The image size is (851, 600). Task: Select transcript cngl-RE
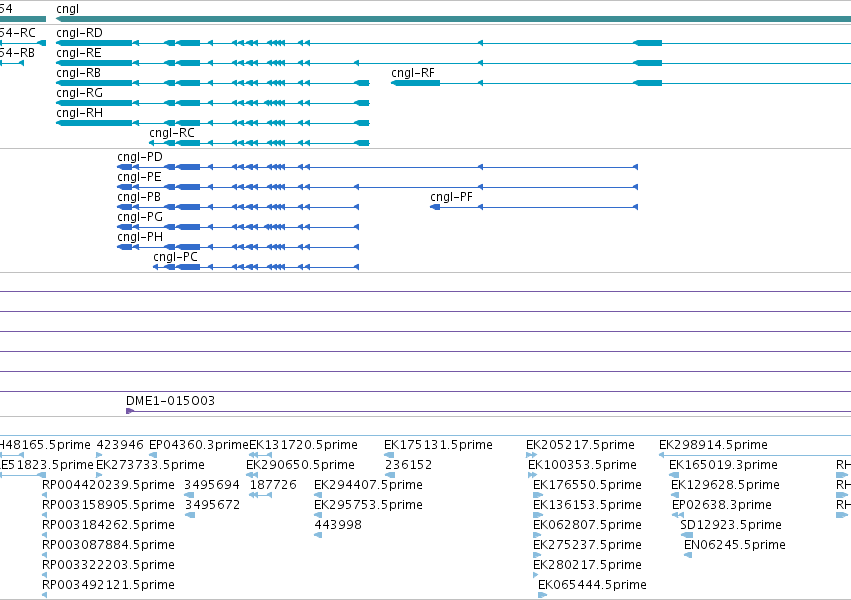(453, 63)
